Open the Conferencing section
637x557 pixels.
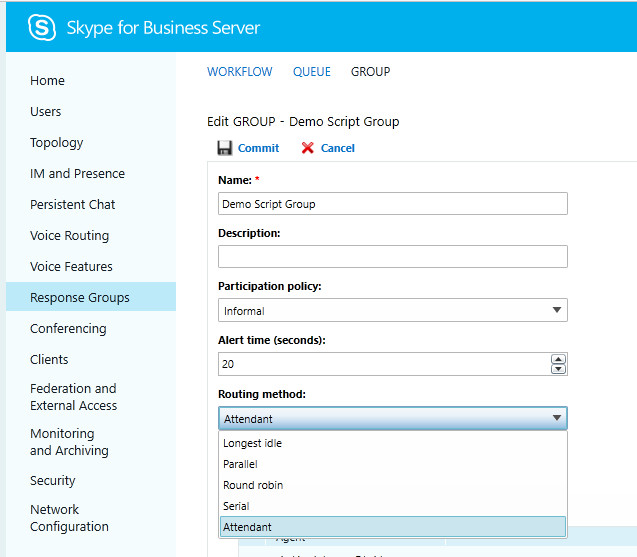(x=68, y=328)
